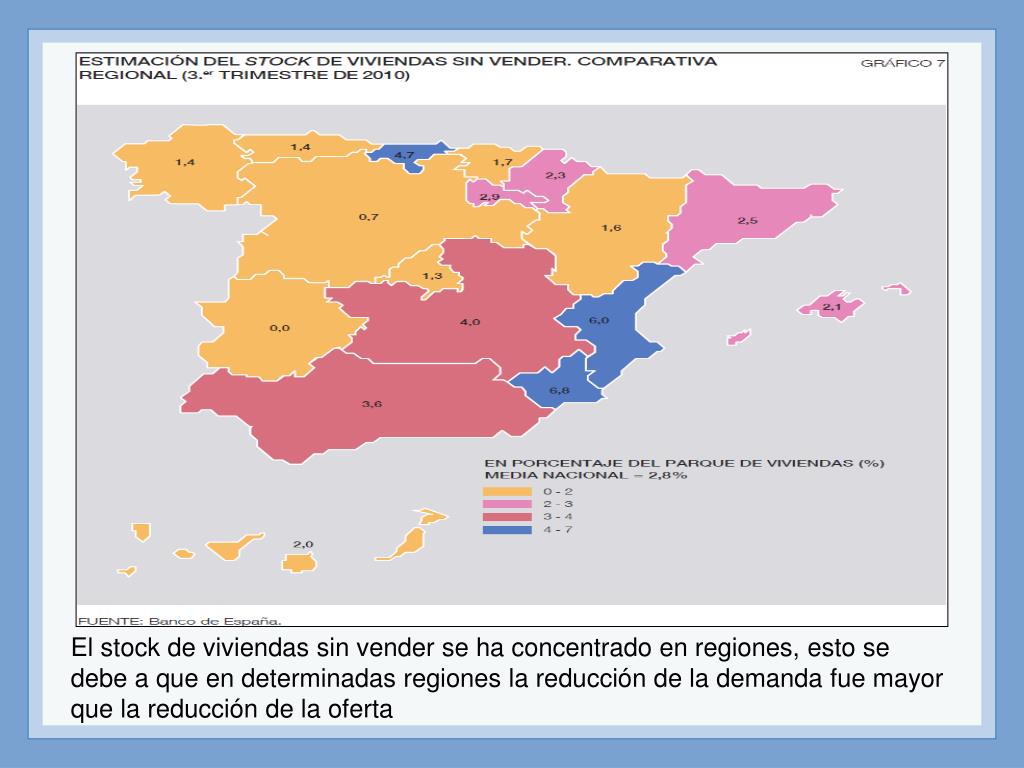Click the value 2,1 on the island

[831, 307]
